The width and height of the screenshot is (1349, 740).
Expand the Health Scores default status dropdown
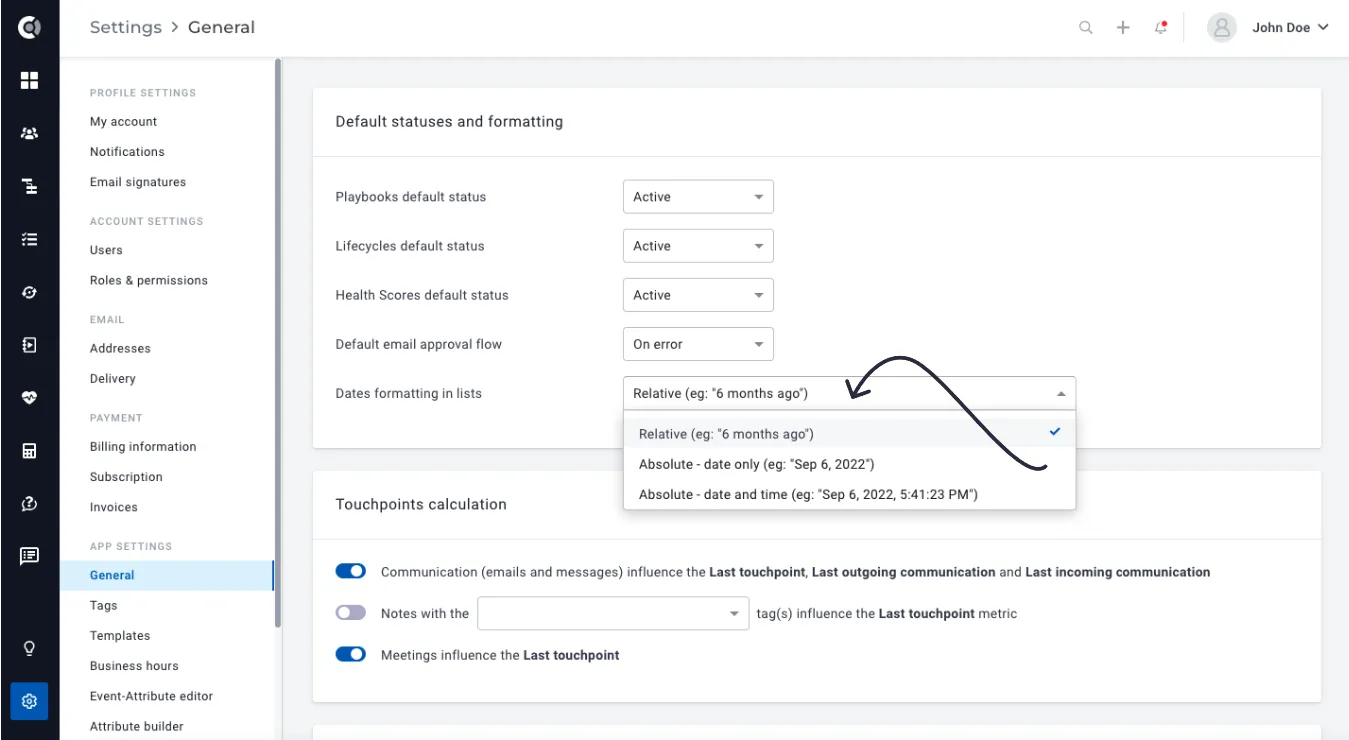click(698, 295)
